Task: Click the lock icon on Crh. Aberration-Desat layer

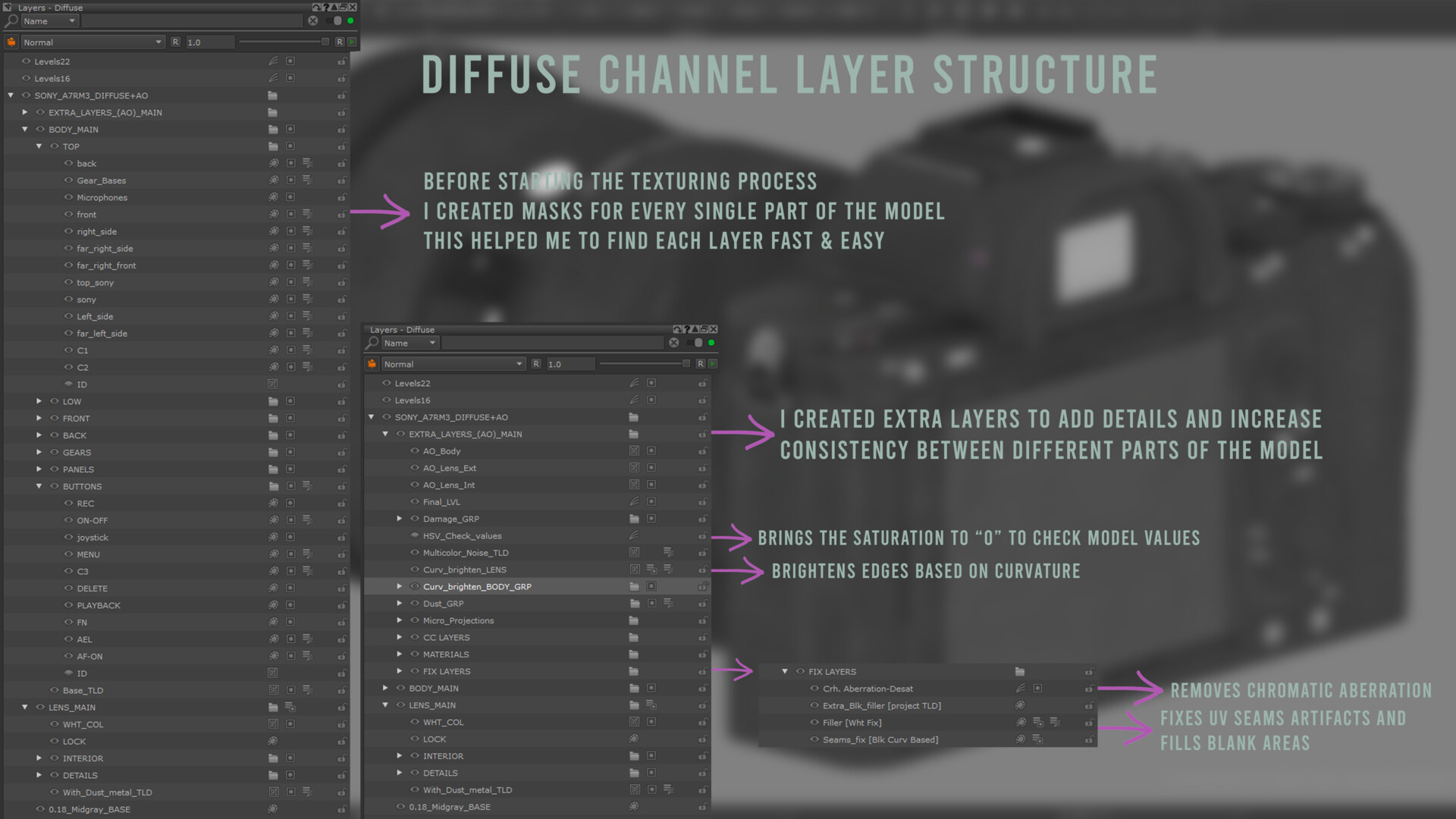Action: click(1089, 689)
